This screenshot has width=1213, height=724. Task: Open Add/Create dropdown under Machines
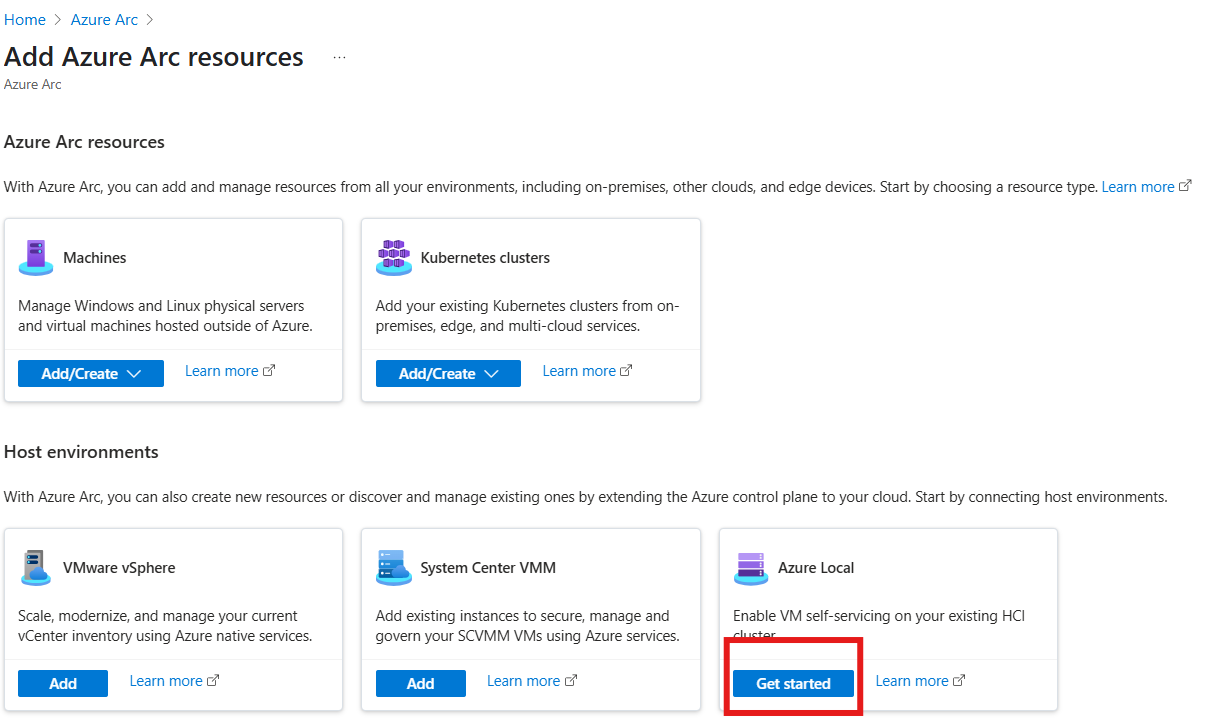91,374
